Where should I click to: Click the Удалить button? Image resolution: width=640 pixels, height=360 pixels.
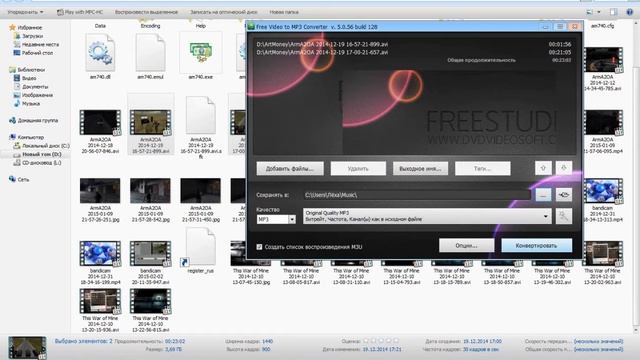pos(358,169)
